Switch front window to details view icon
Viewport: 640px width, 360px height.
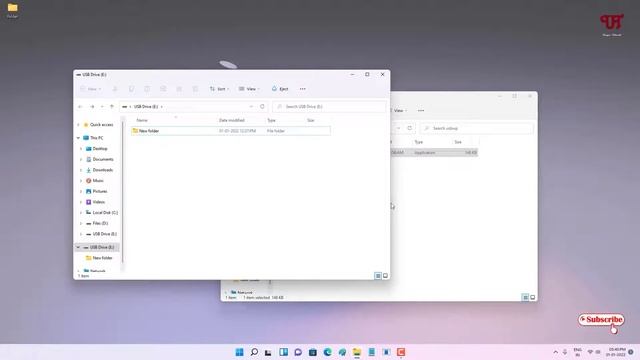tap(378, 276)
